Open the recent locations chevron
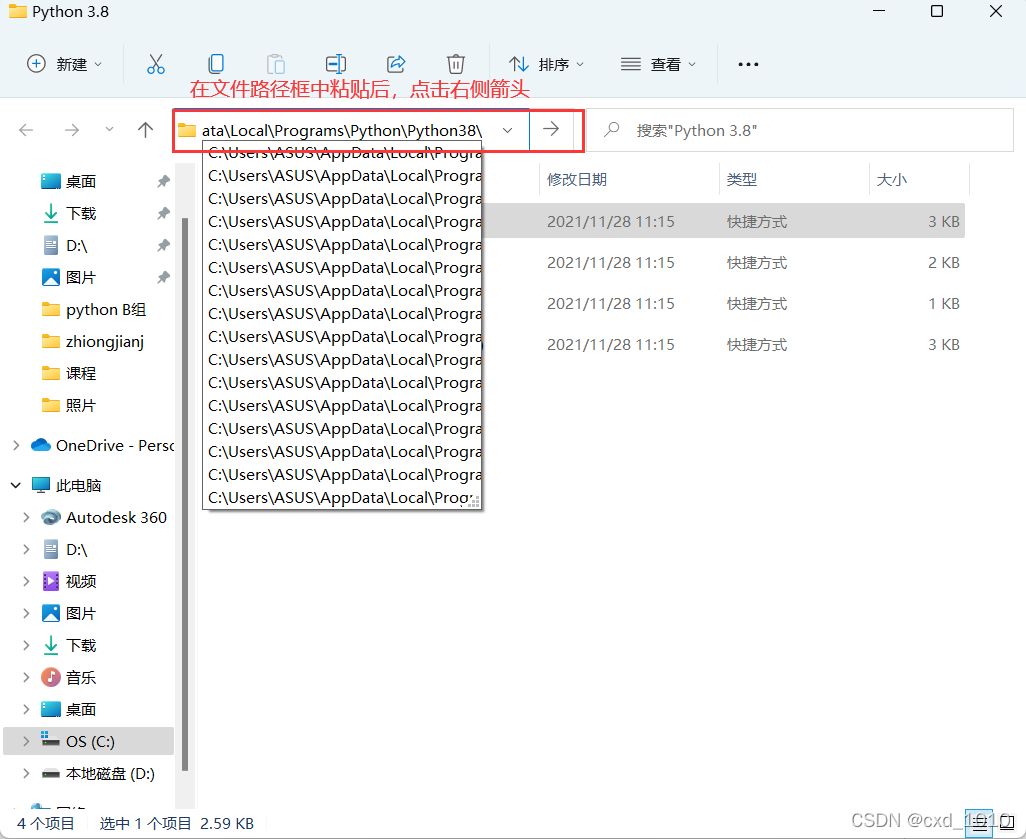 [109, 130]
